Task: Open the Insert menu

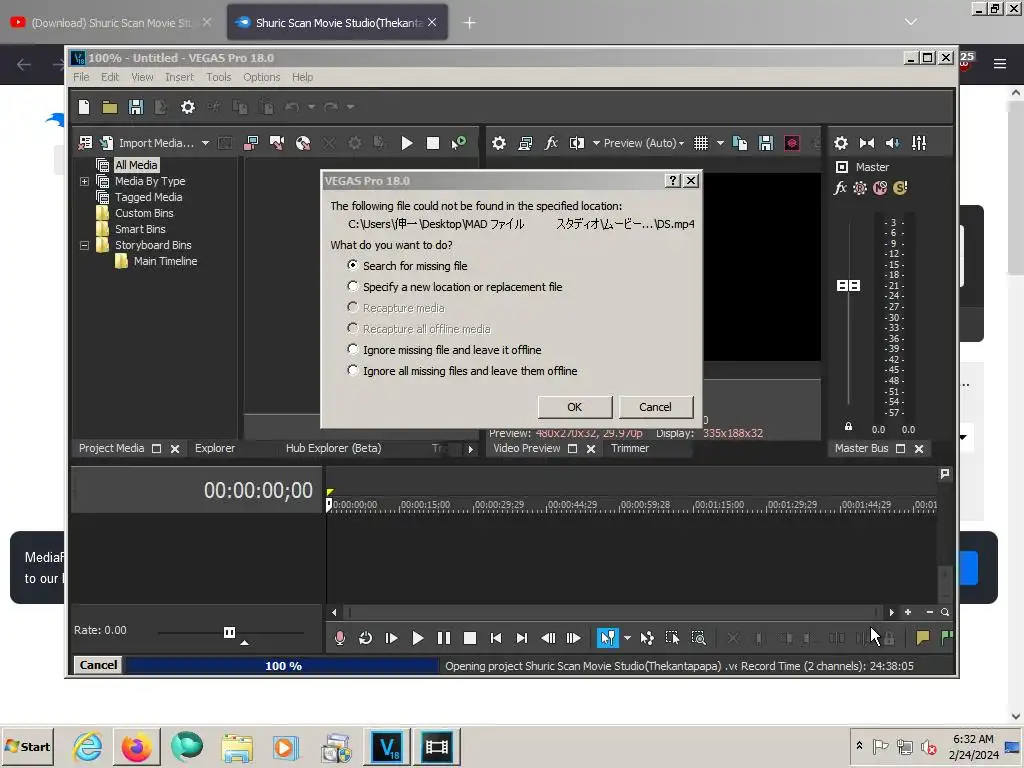Action: (x=180, y=77)
